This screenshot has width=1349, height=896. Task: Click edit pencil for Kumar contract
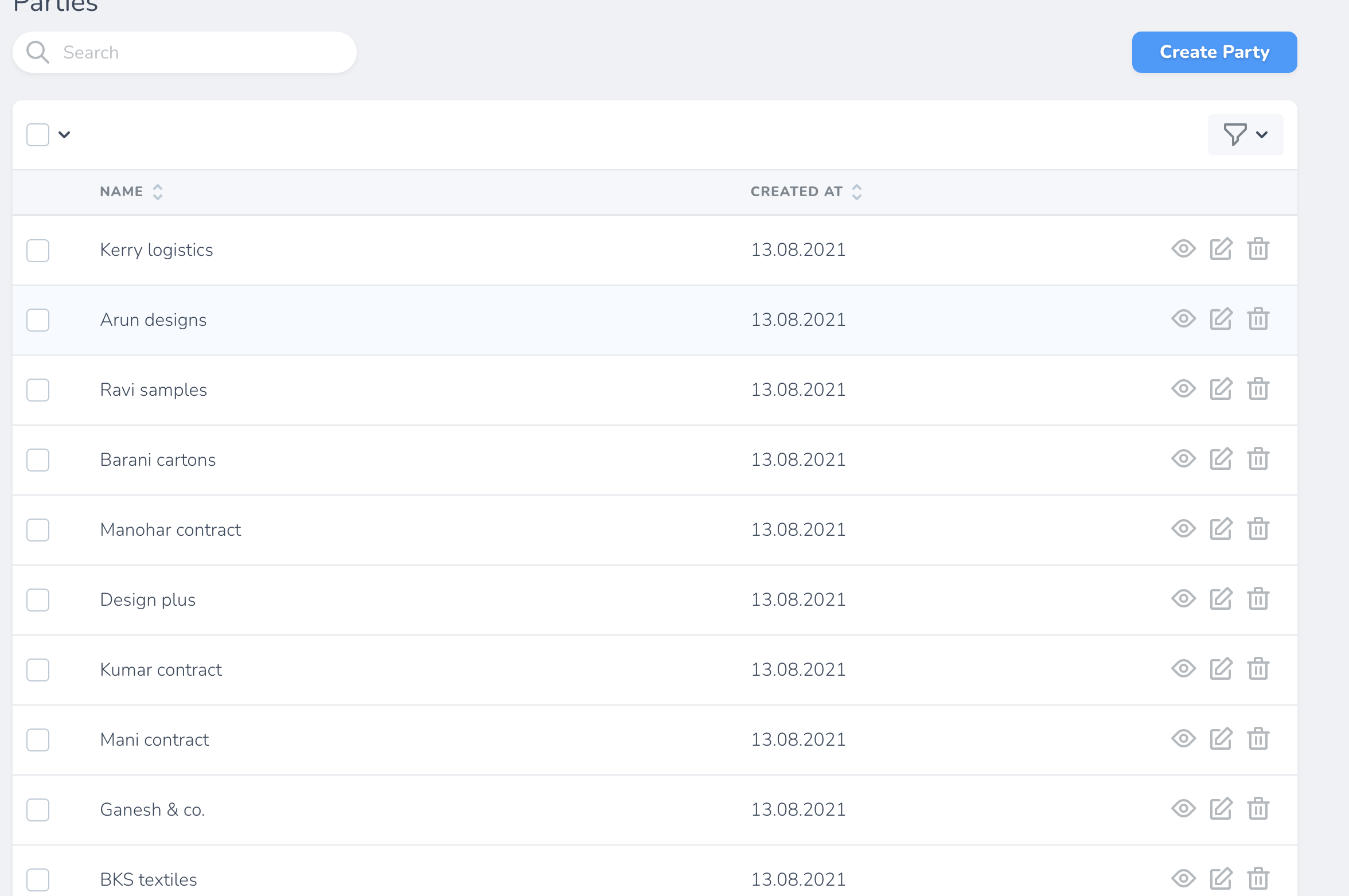[1221, 669]
